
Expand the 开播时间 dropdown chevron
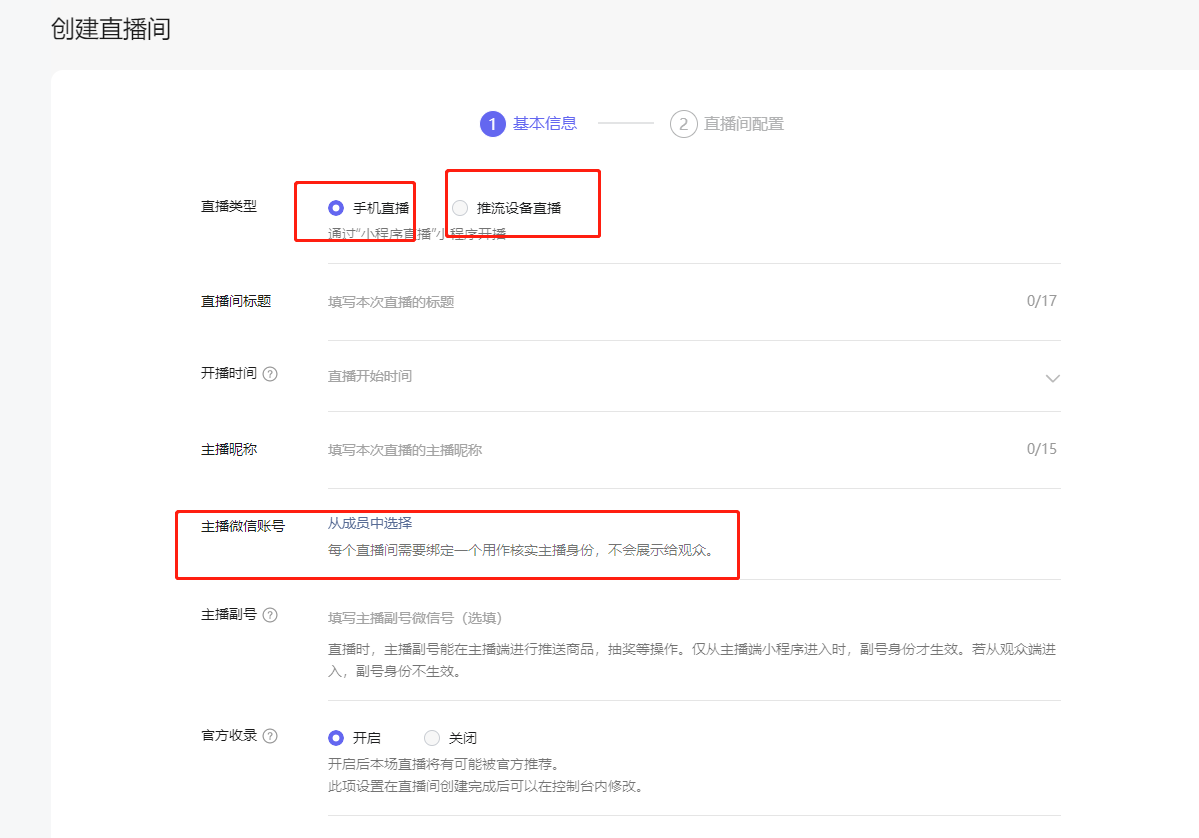click(x=1052, y=378)
